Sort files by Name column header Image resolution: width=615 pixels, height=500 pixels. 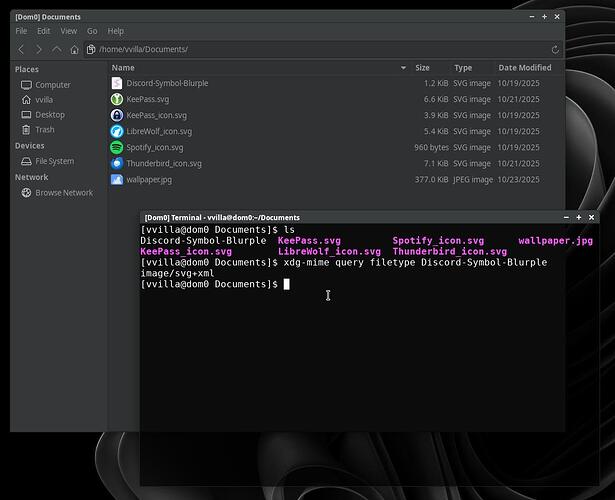point(123,68)
